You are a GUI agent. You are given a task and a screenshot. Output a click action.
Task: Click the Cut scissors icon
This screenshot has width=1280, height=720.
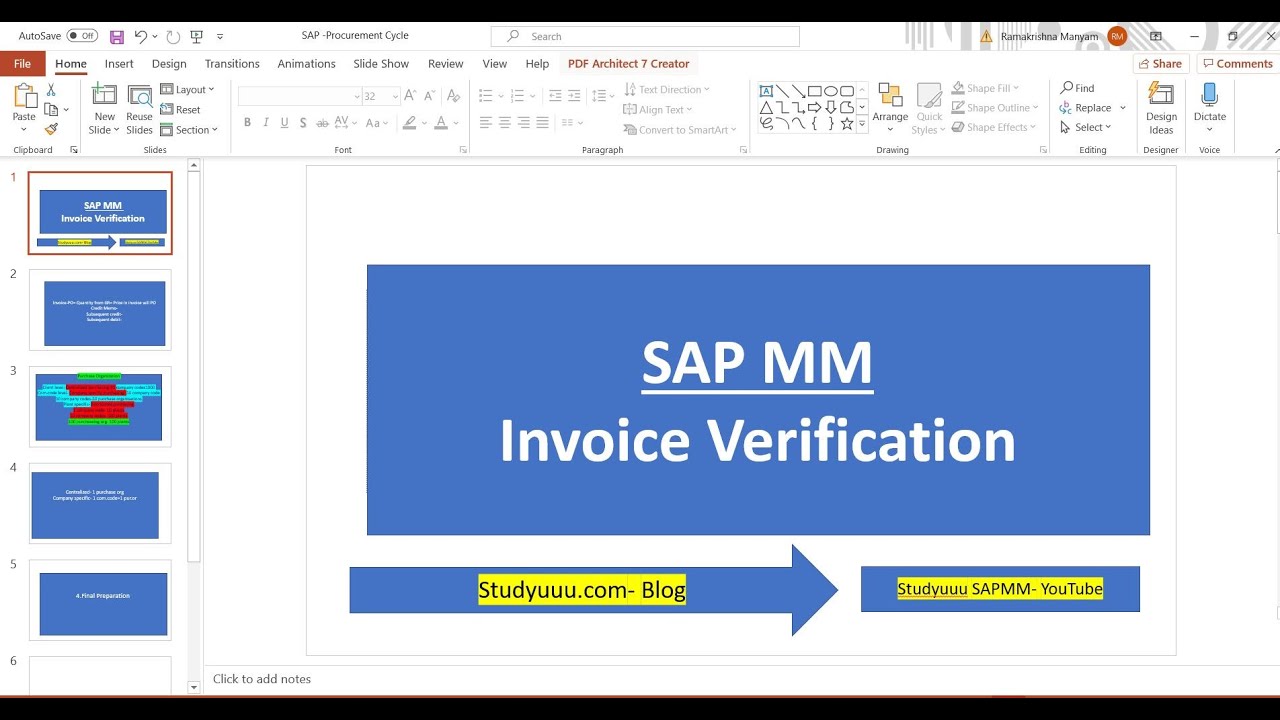pyautogui.click(x=51, y=90)
